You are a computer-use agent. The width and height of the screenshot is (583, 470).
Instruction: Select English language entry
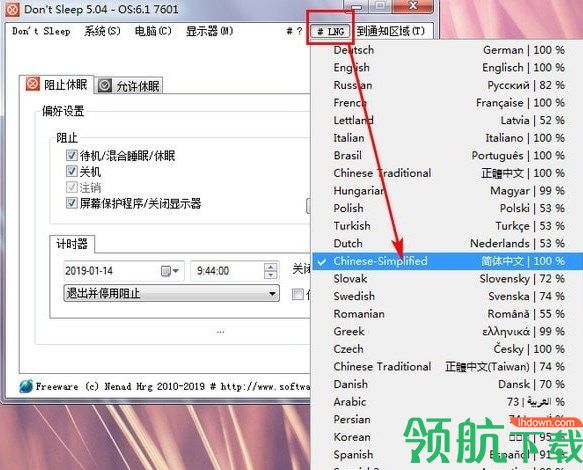(x=447, y=67)
